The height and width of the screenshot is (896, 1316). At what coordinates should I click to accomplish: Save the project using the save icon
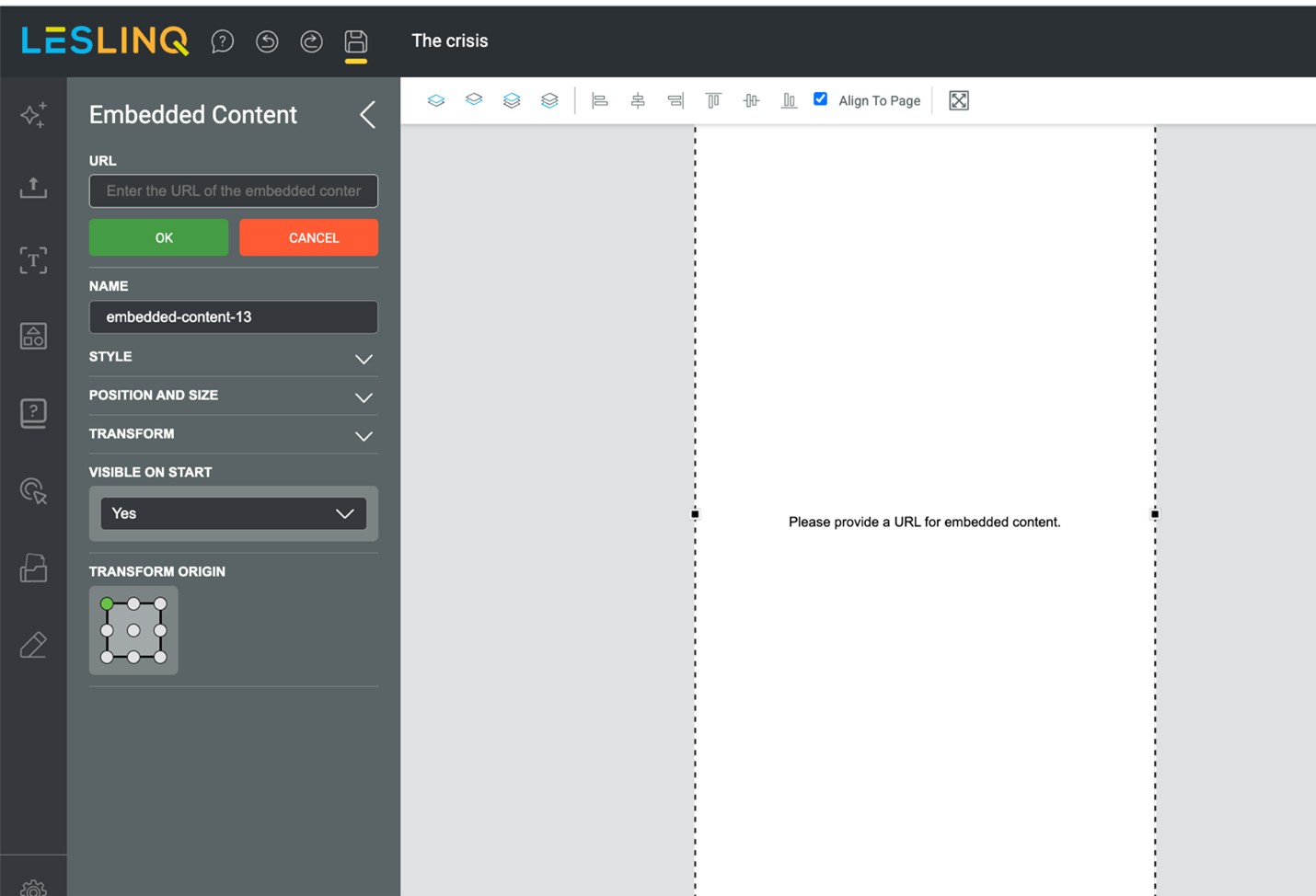click(x=355, y=40)
